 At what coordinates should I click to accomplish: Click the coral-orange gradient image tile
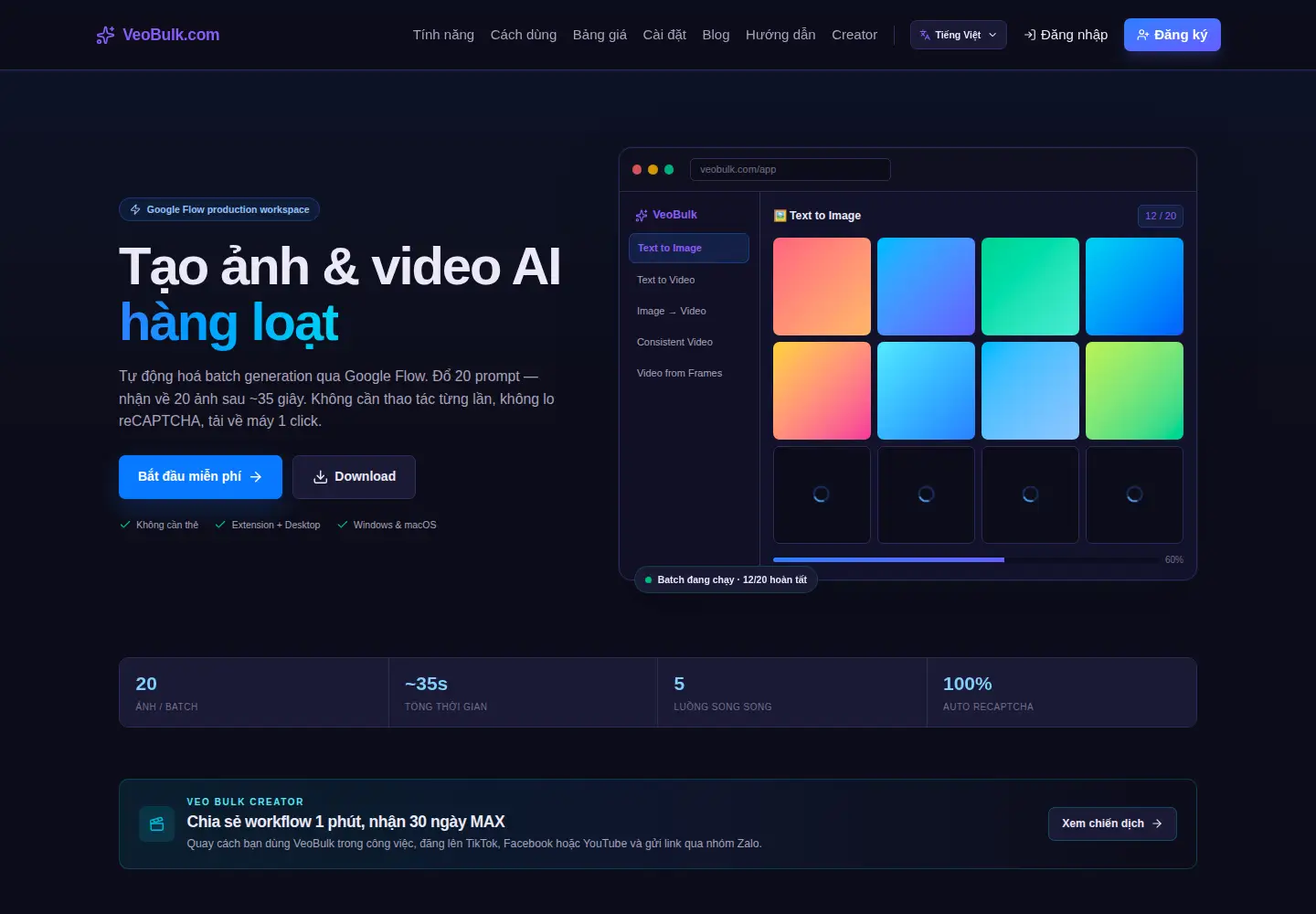pyautogui.click(x=822, y=286)
